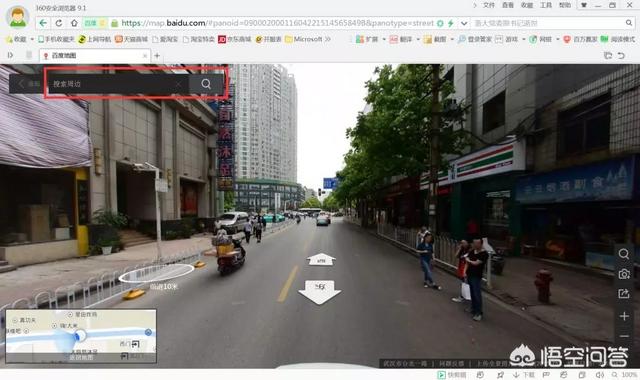
Task: Open the 帮助 menu
Action: point(565,5)
